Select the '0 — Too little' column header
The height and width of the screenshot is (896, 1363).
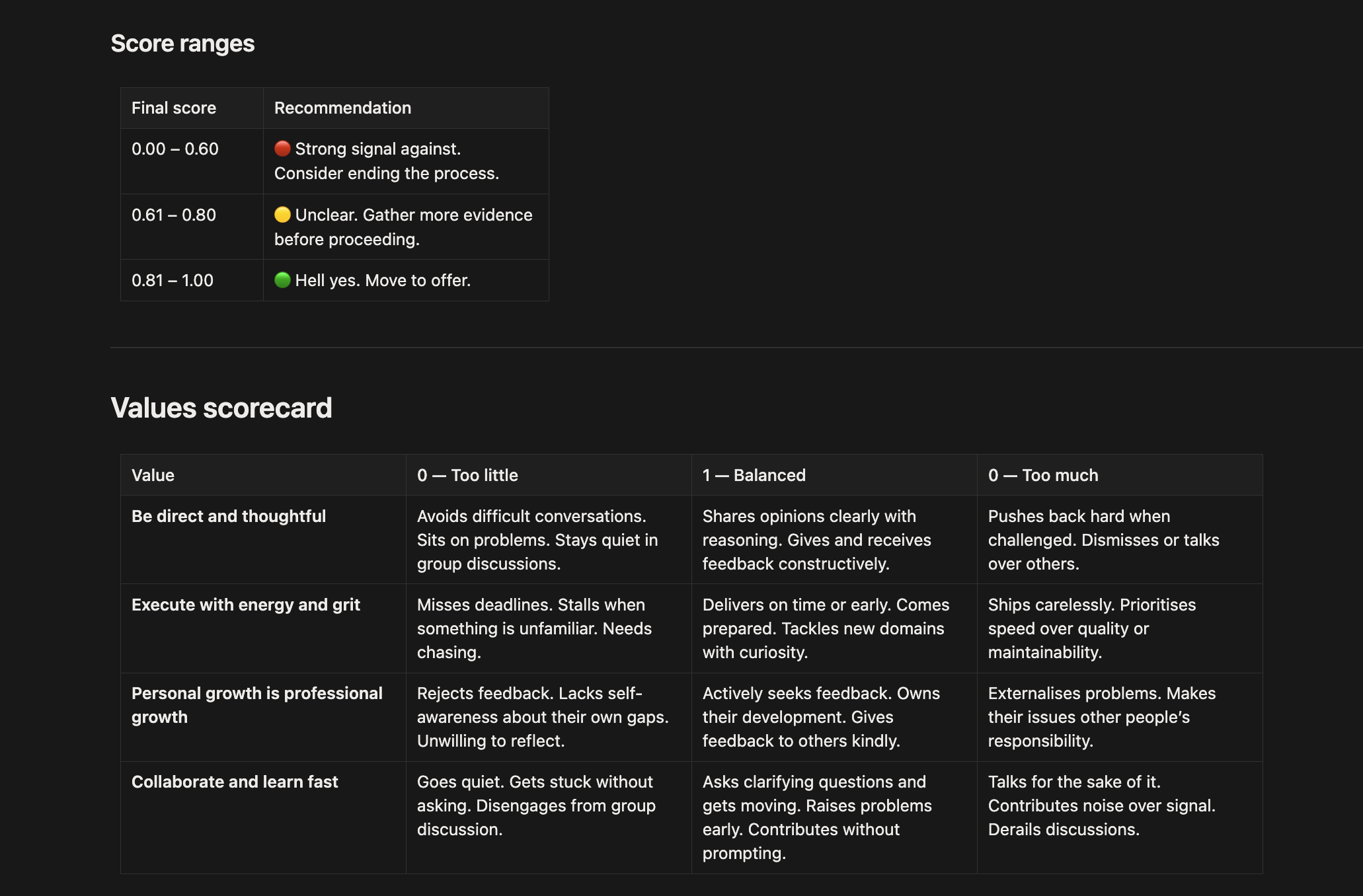[x=467, y=475]
